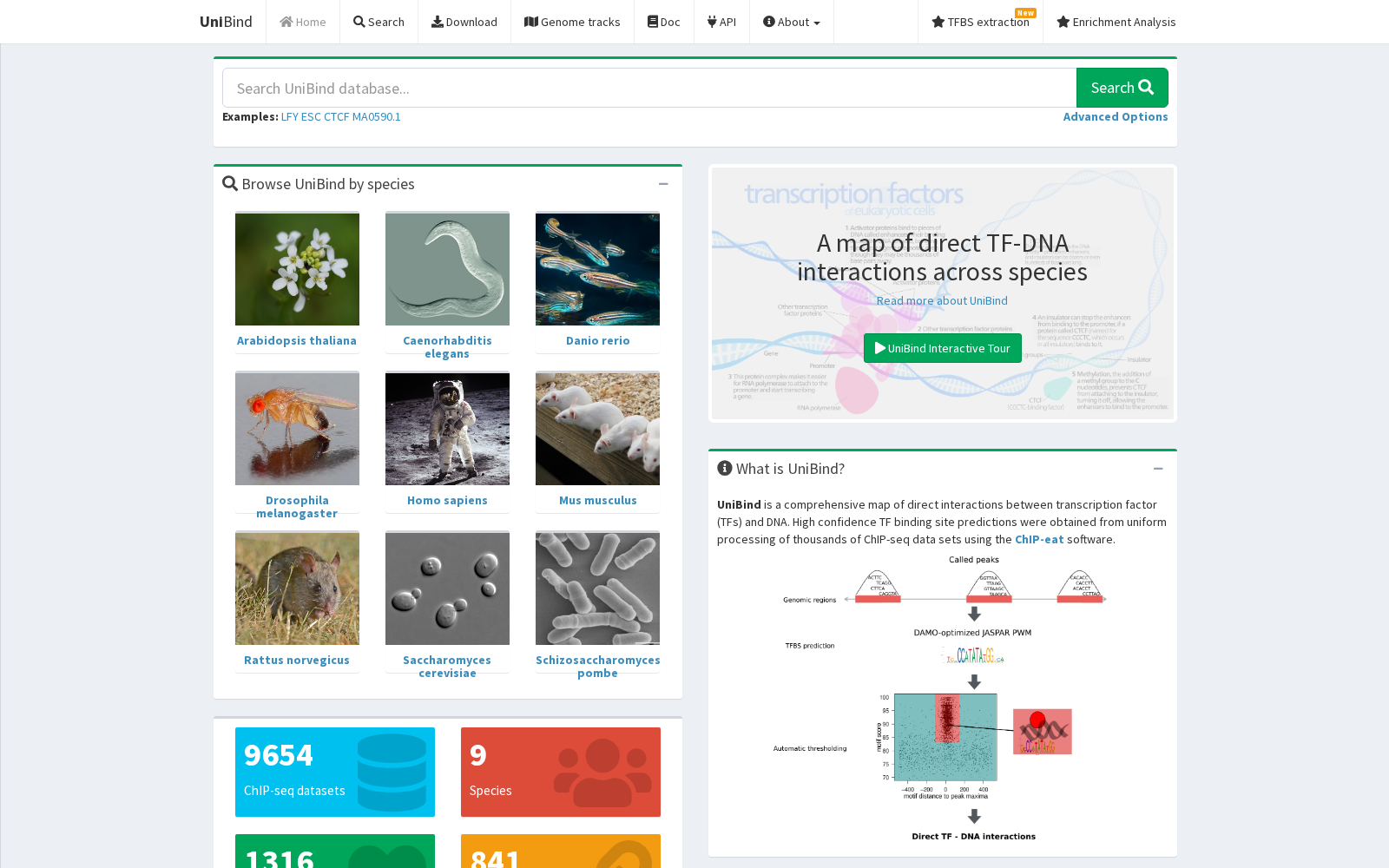Open Caenorhabditis elegans species link
This screenshot has height=868, width=1389.
[447, 347]
